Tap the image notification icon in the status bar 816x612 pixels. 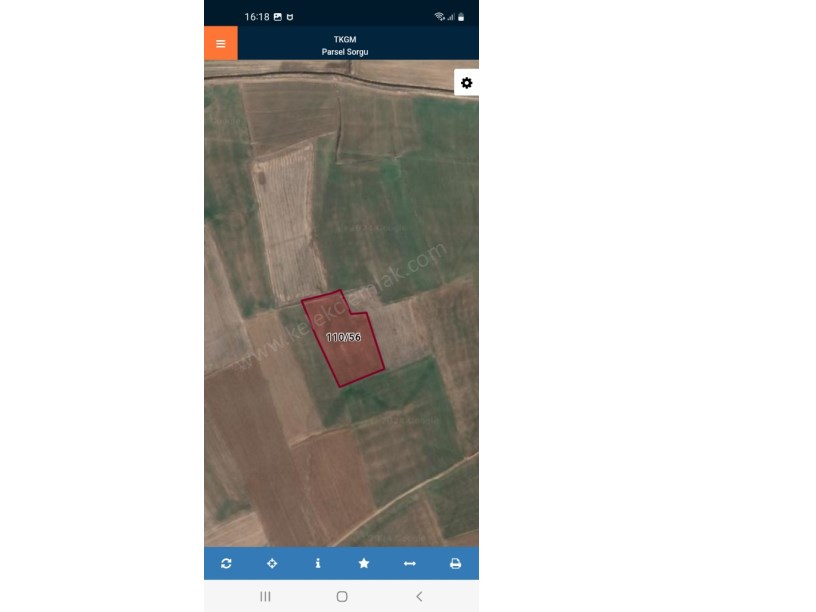pos(278,17)
